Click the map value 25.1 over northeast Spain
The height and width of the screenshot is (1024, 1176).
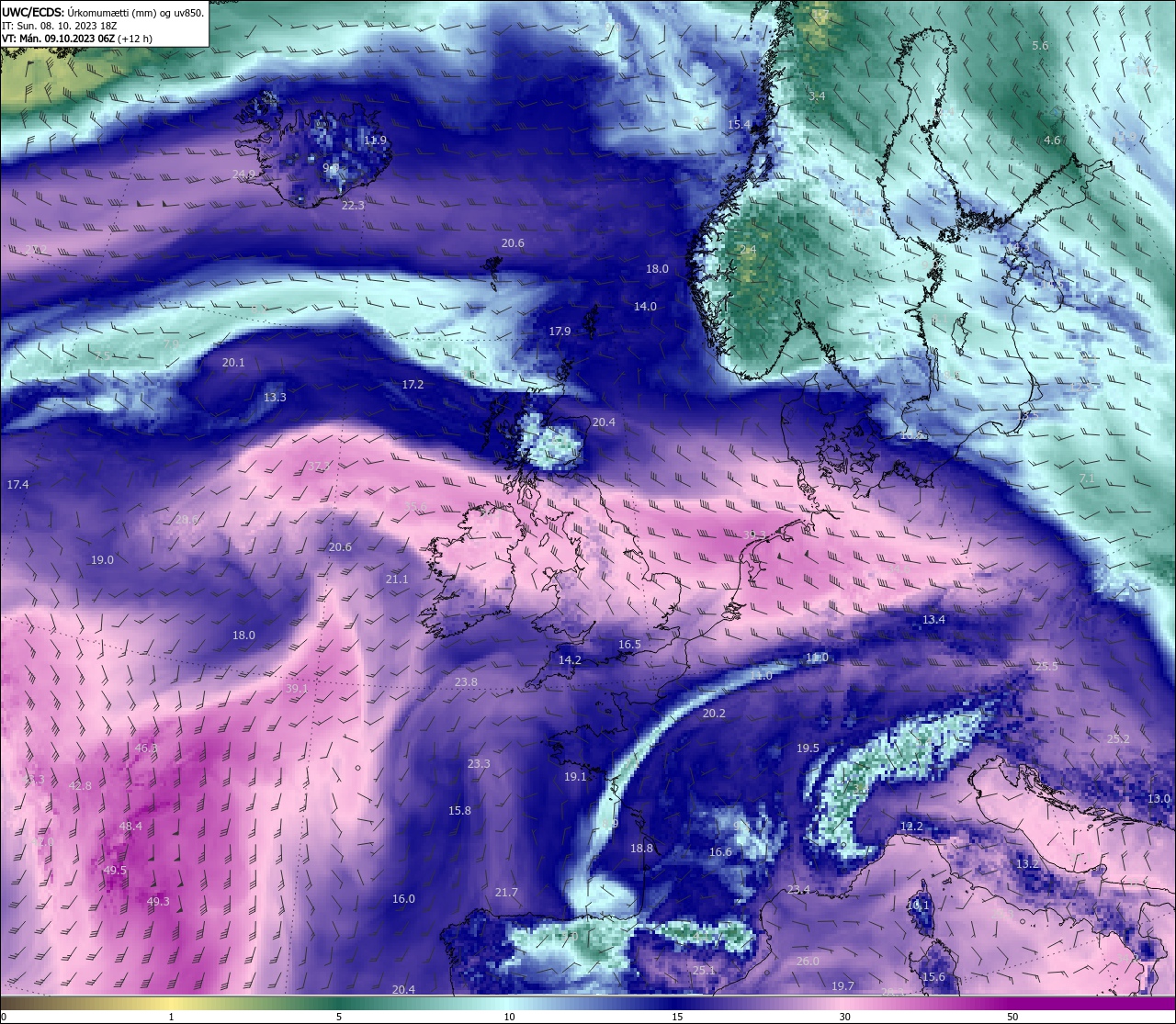coord(704,971)
